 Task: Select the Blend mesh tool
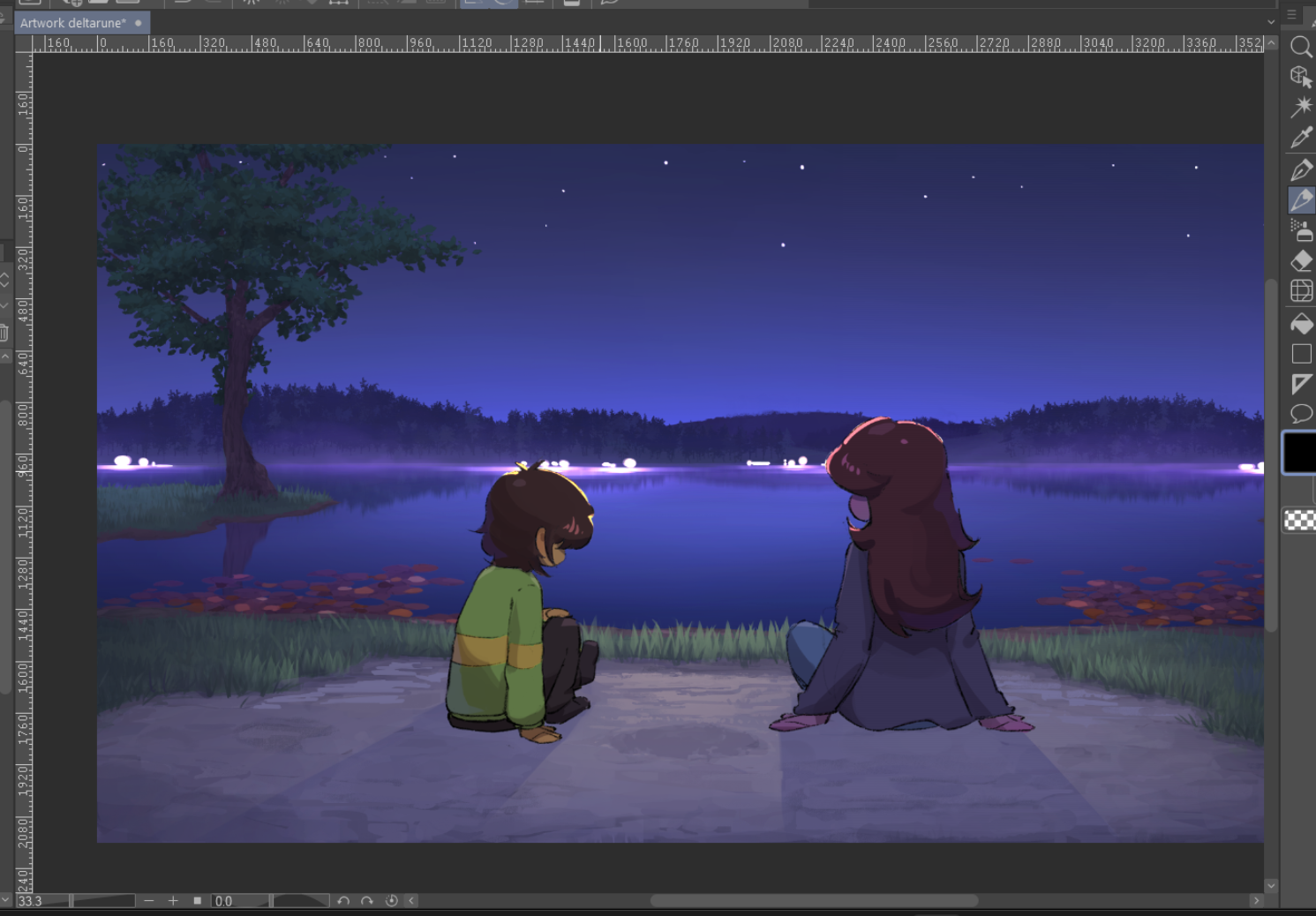point(1301,290)
